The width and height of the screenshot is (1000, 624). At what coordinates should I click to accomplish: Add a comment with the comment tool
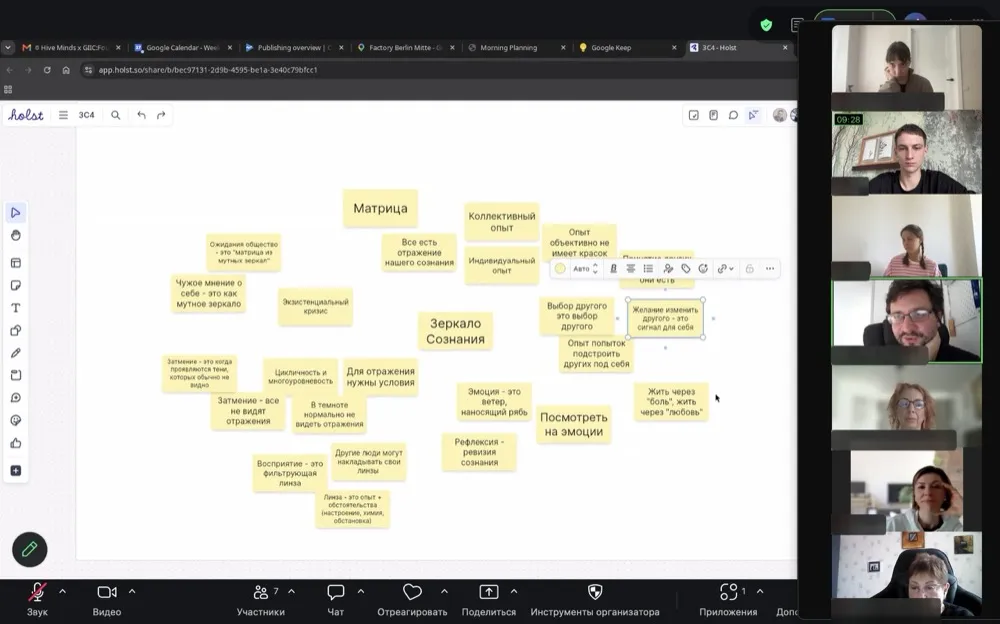click(16, 398)
